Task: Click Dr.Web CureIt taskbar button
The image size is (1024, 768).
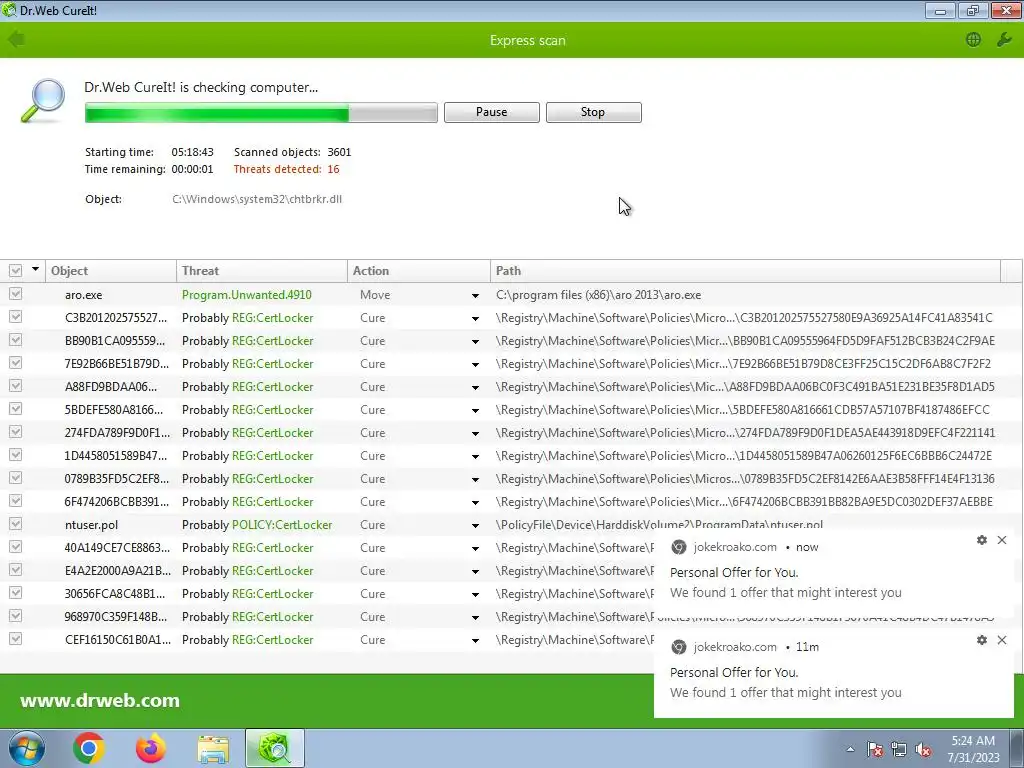Action: click(x=275, y=748)
